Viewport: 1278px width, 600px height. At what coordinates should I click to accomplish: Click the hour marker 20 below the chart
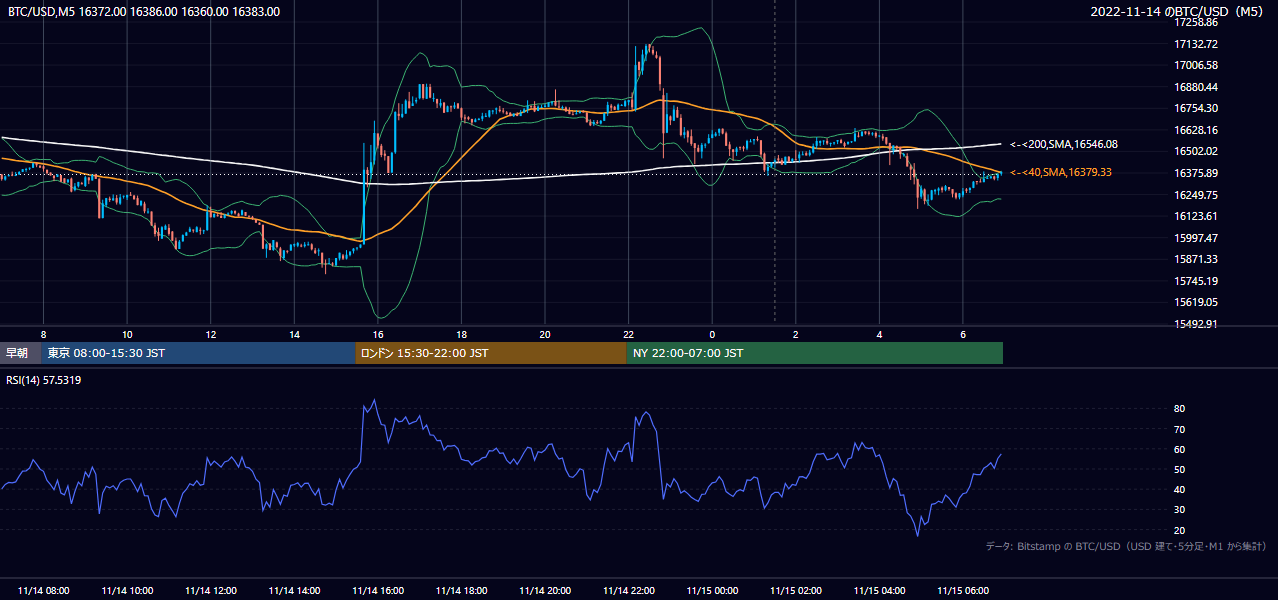(x=545, y=334)
